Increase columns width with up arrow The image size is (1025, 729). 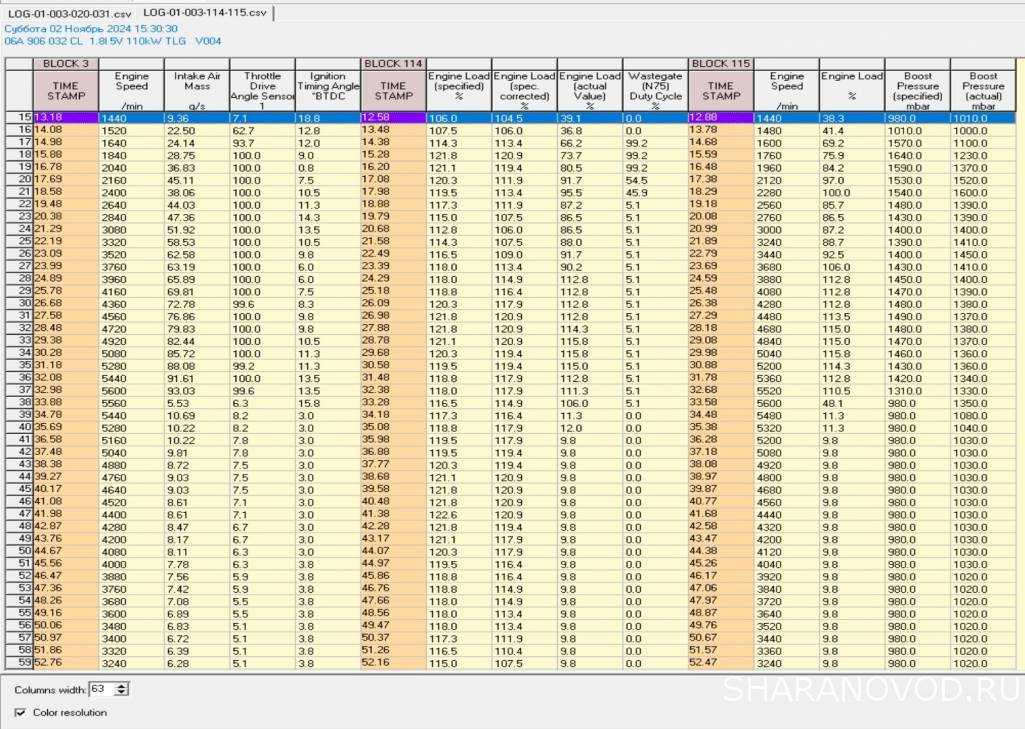(123, 685)
